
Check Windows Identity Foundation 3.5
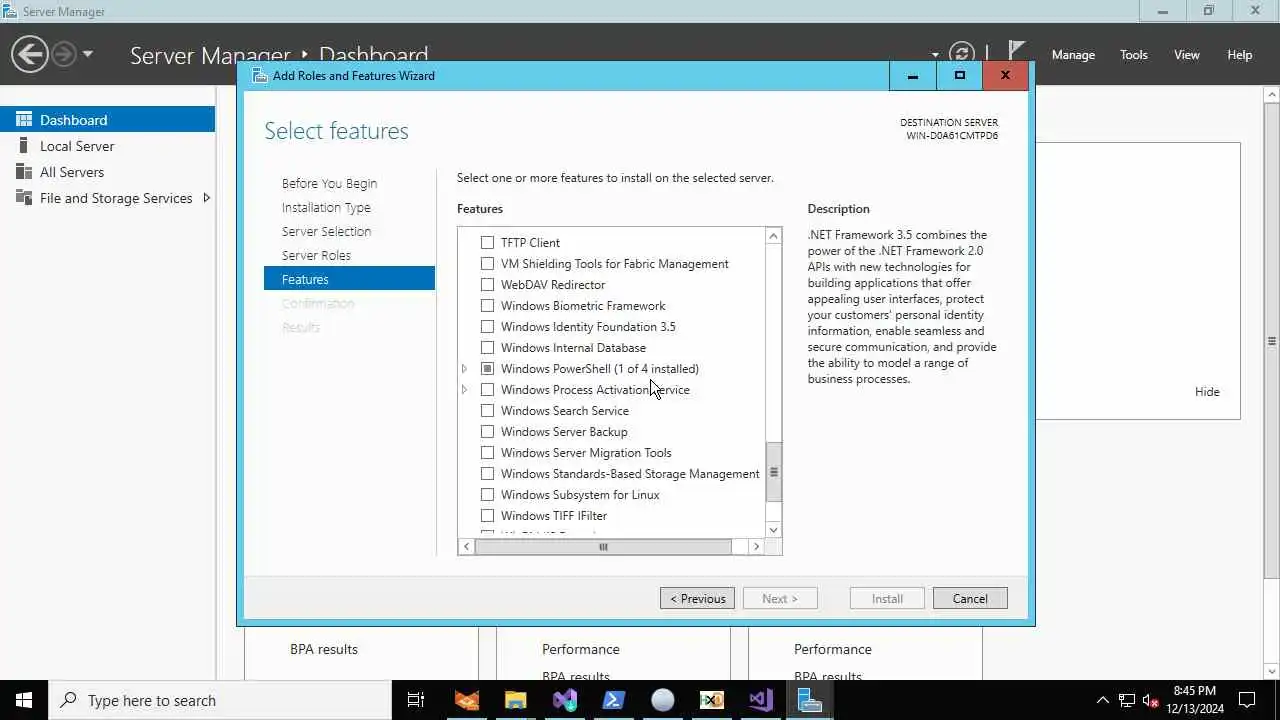point(487,326)
